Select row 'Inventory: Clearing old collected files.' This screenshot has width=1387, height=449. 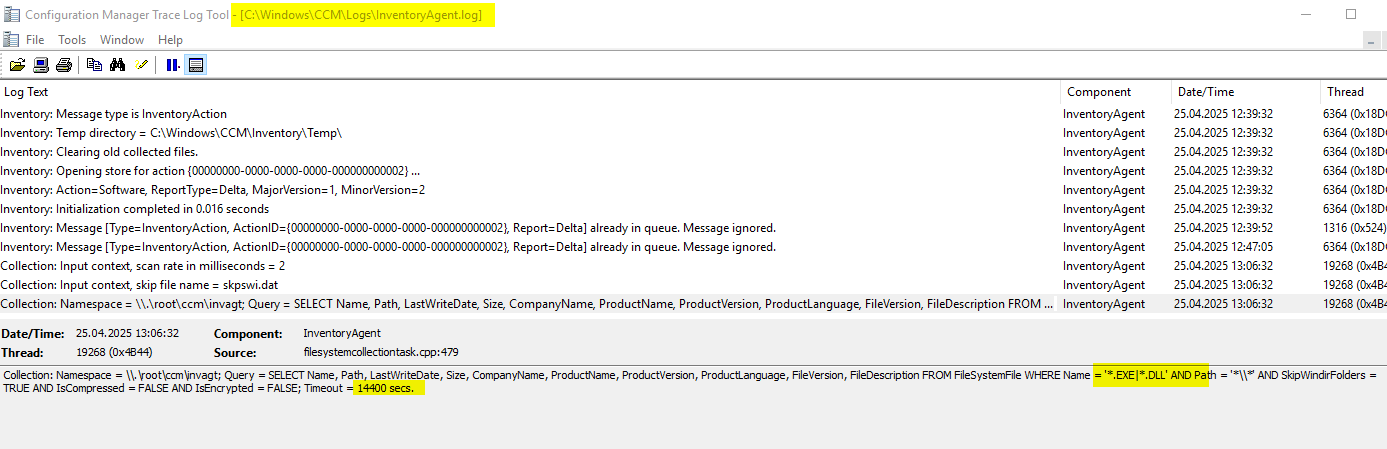(x=693, y=152)
